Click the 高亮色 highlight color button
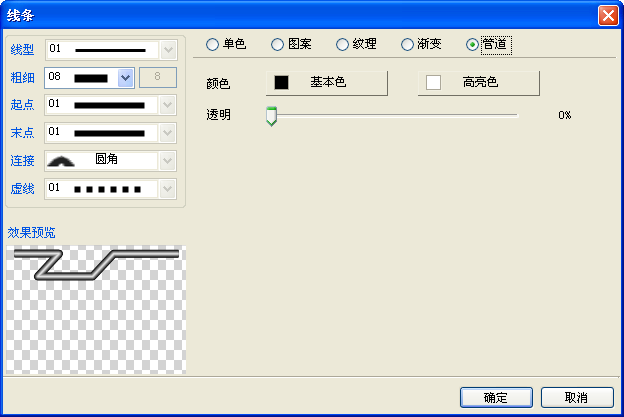 [x=479, y=83]
